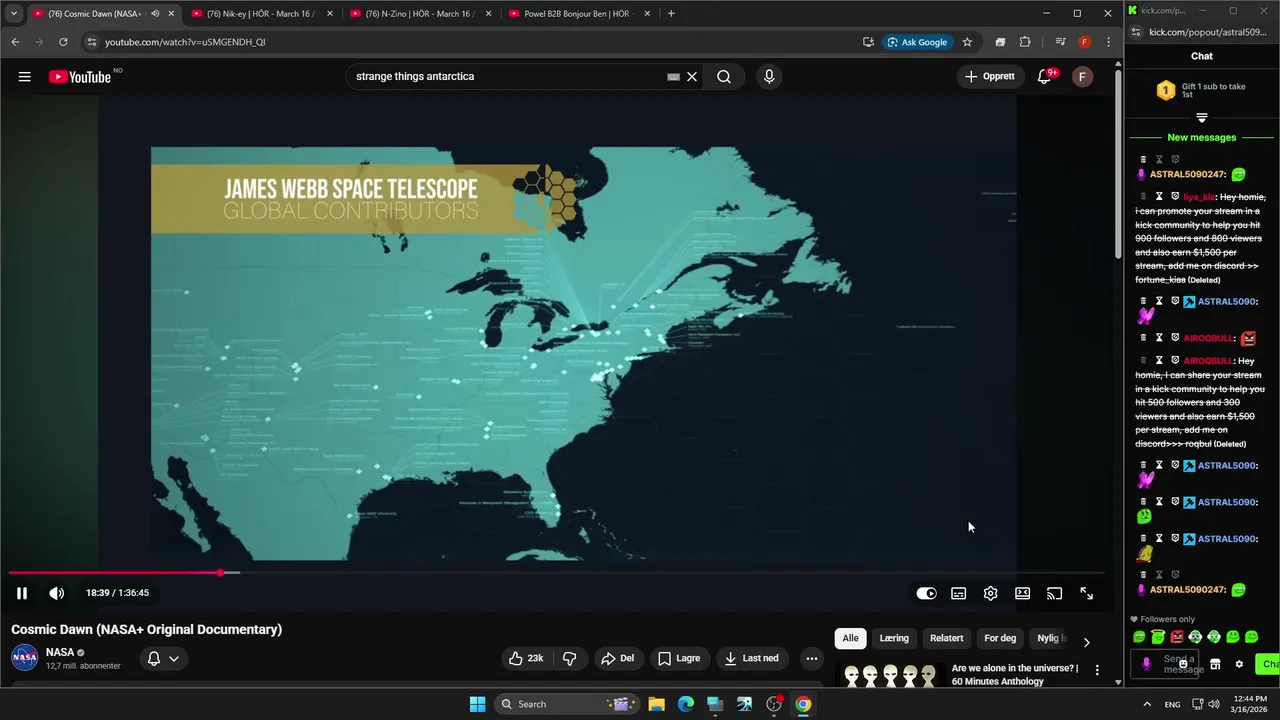Click Kick Send a message field
This screenshot has height=720, width=1280.
coord(1165,664)
